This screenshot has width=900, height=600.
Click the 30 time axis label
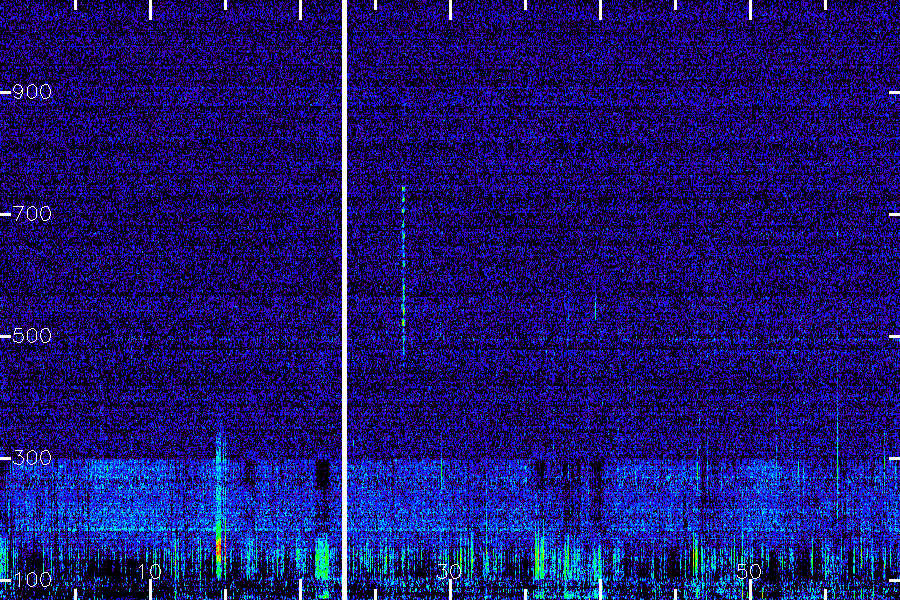coord(449,571)
